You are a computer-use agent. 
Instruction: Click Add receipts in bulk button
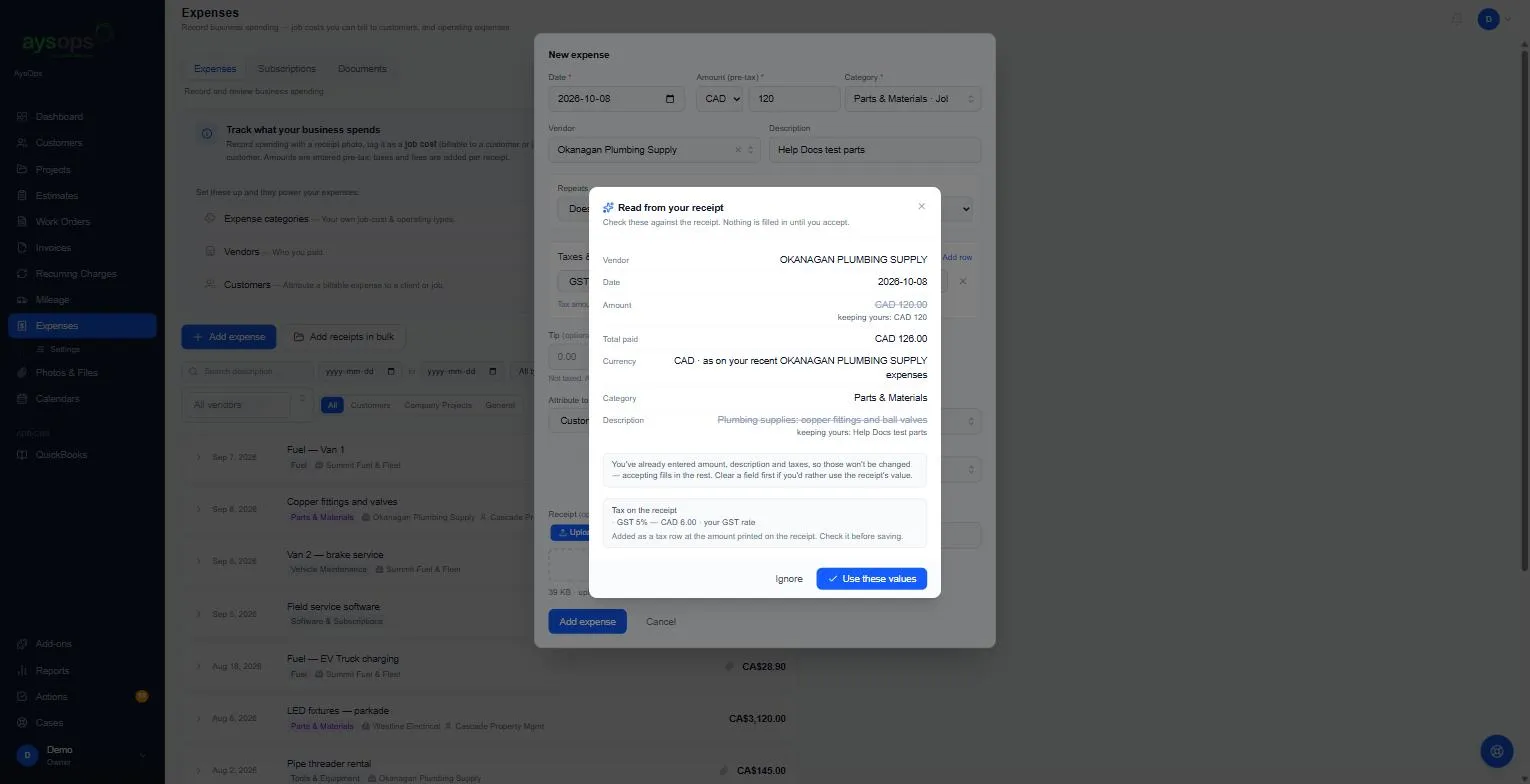pyautogui.click(x=343, y=337)
